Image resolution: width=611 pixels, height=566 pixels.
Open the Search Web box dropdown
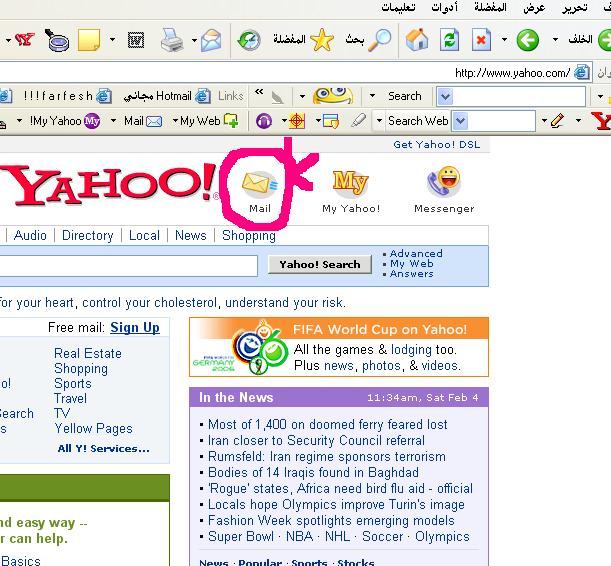pos(461,121)
